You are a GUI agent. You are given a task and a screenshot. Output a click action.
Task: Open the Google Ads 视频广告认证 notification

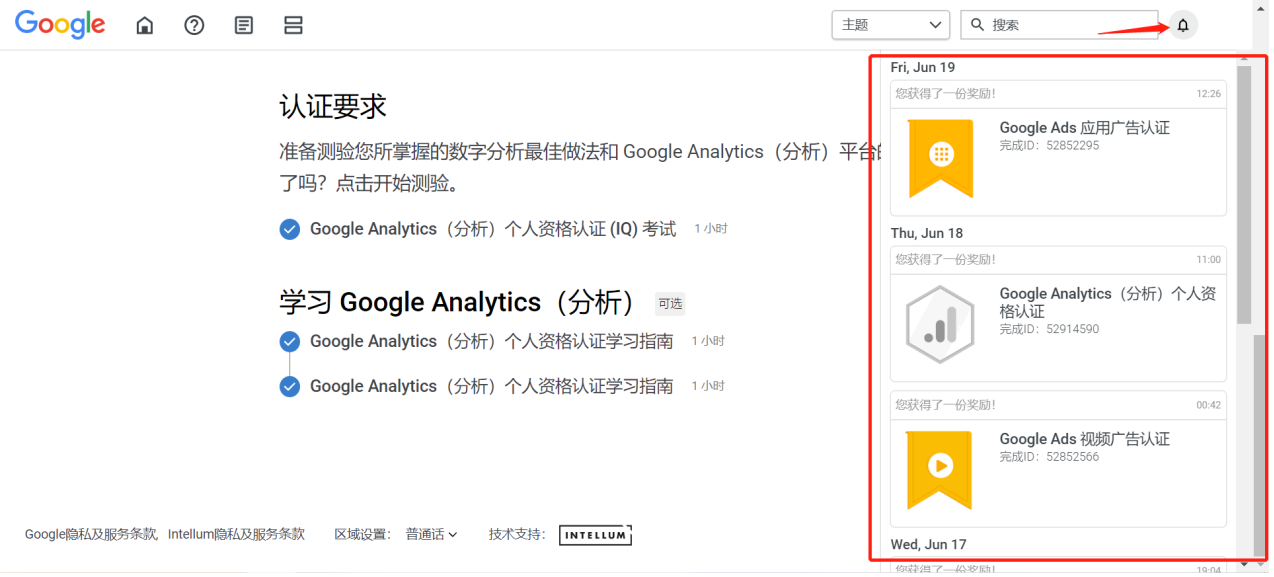(x=1058, y=459)
